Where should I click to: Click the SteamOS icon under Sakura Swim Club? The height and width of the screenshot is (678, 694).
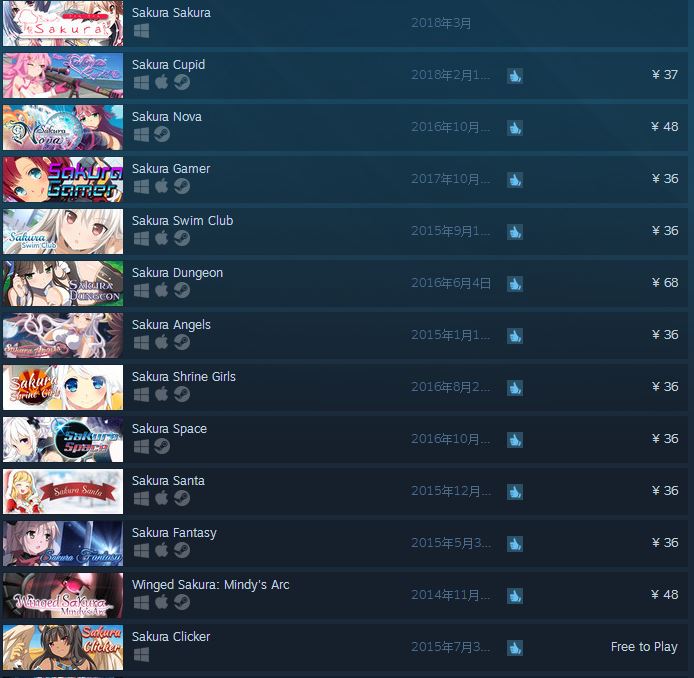181,238
